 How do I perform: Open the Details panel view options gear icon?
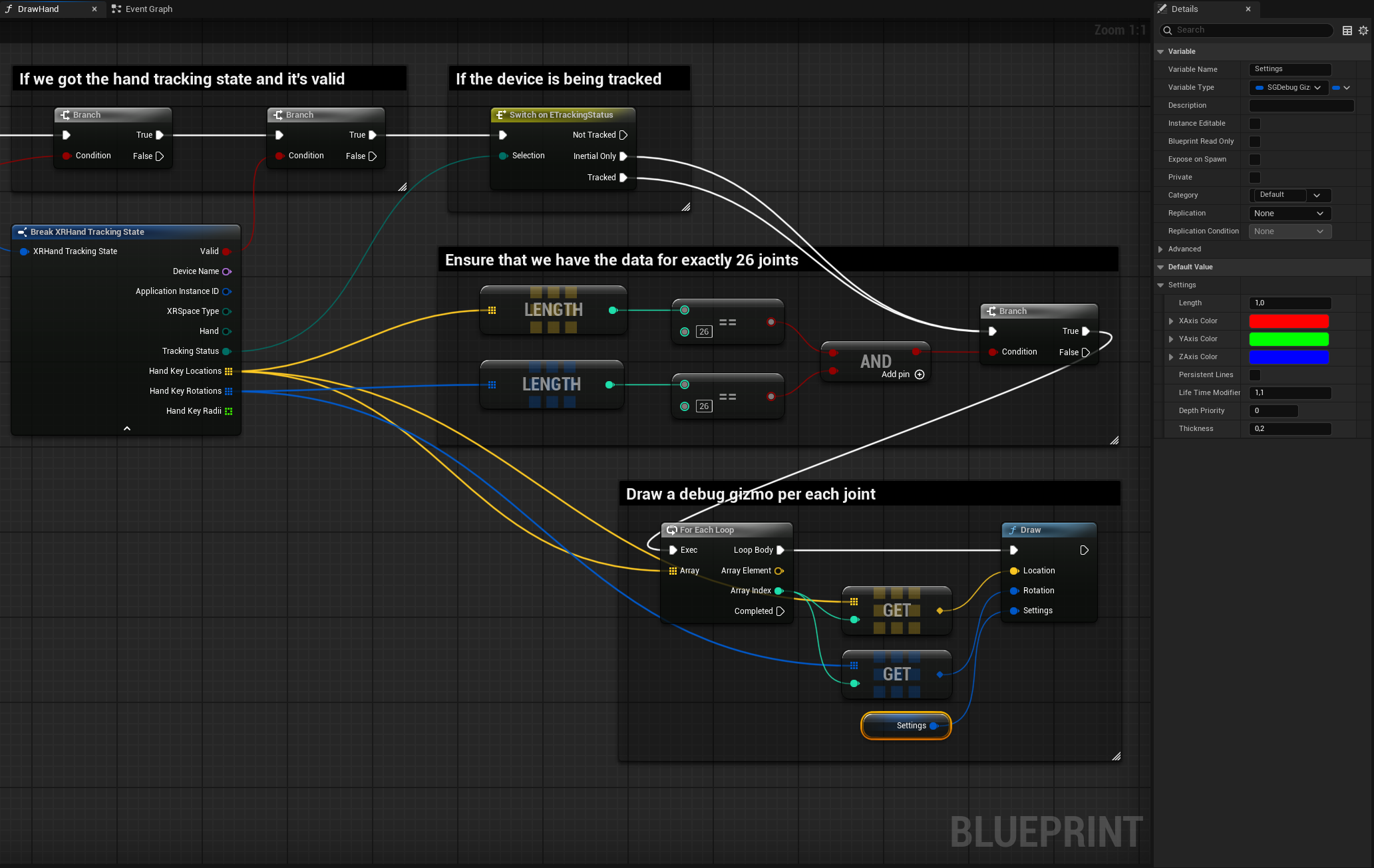1363,31
